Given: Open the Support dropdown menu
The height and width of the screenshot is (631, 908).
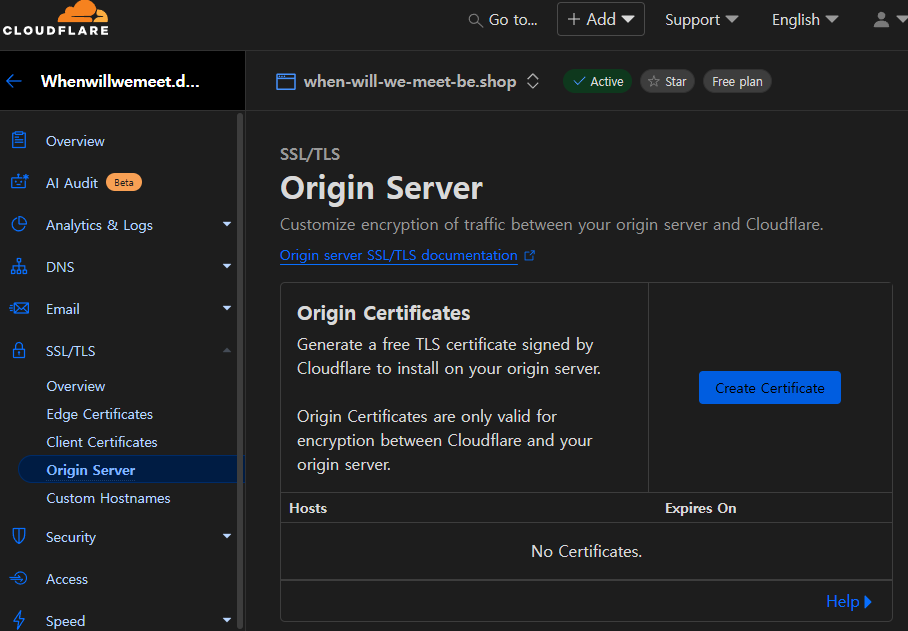Looking at the screenshot, I should point(701,20).
